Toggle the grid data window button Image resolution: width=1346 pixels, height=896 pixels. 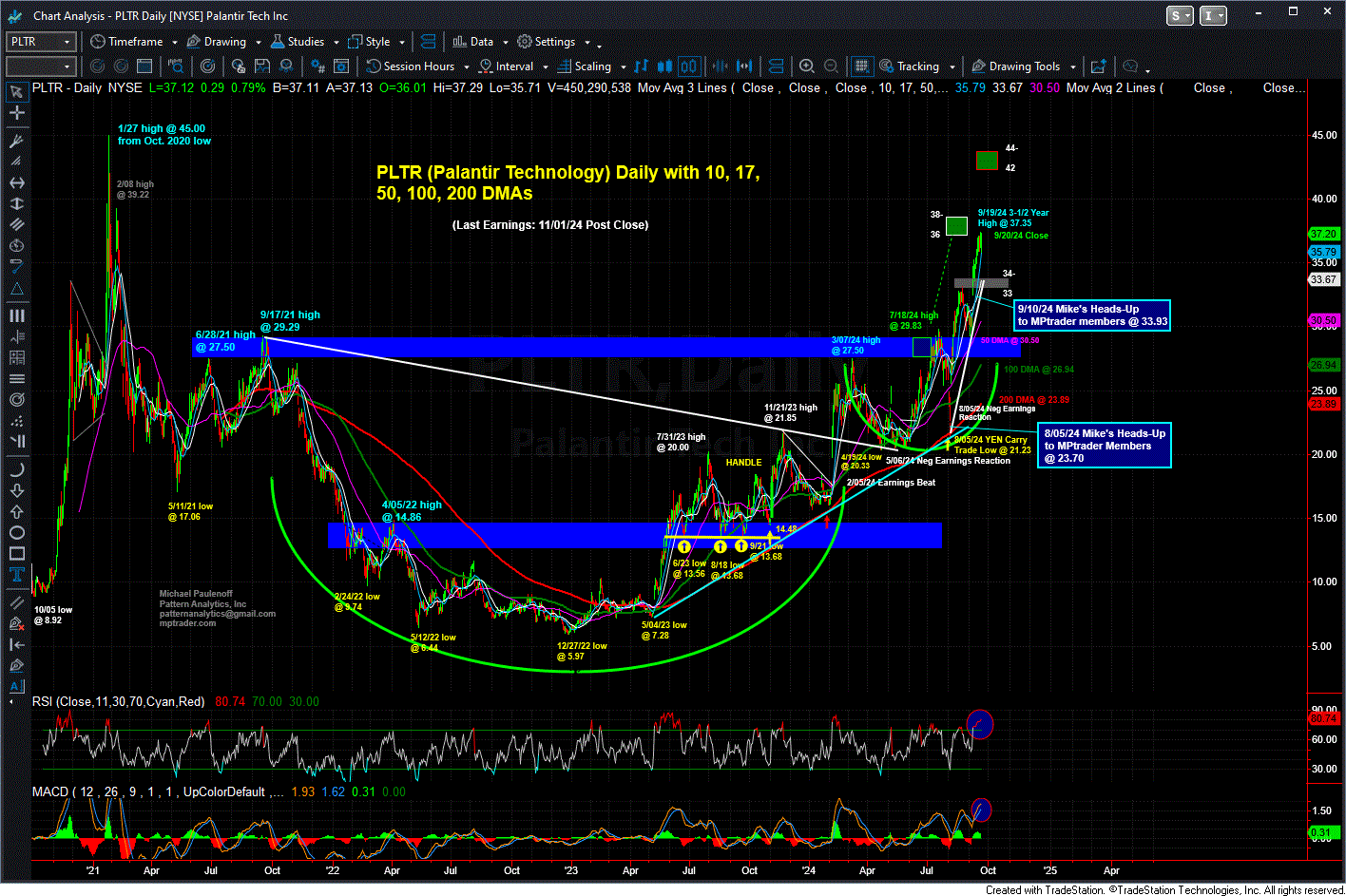pyautogui.click(x=861, y=67)
